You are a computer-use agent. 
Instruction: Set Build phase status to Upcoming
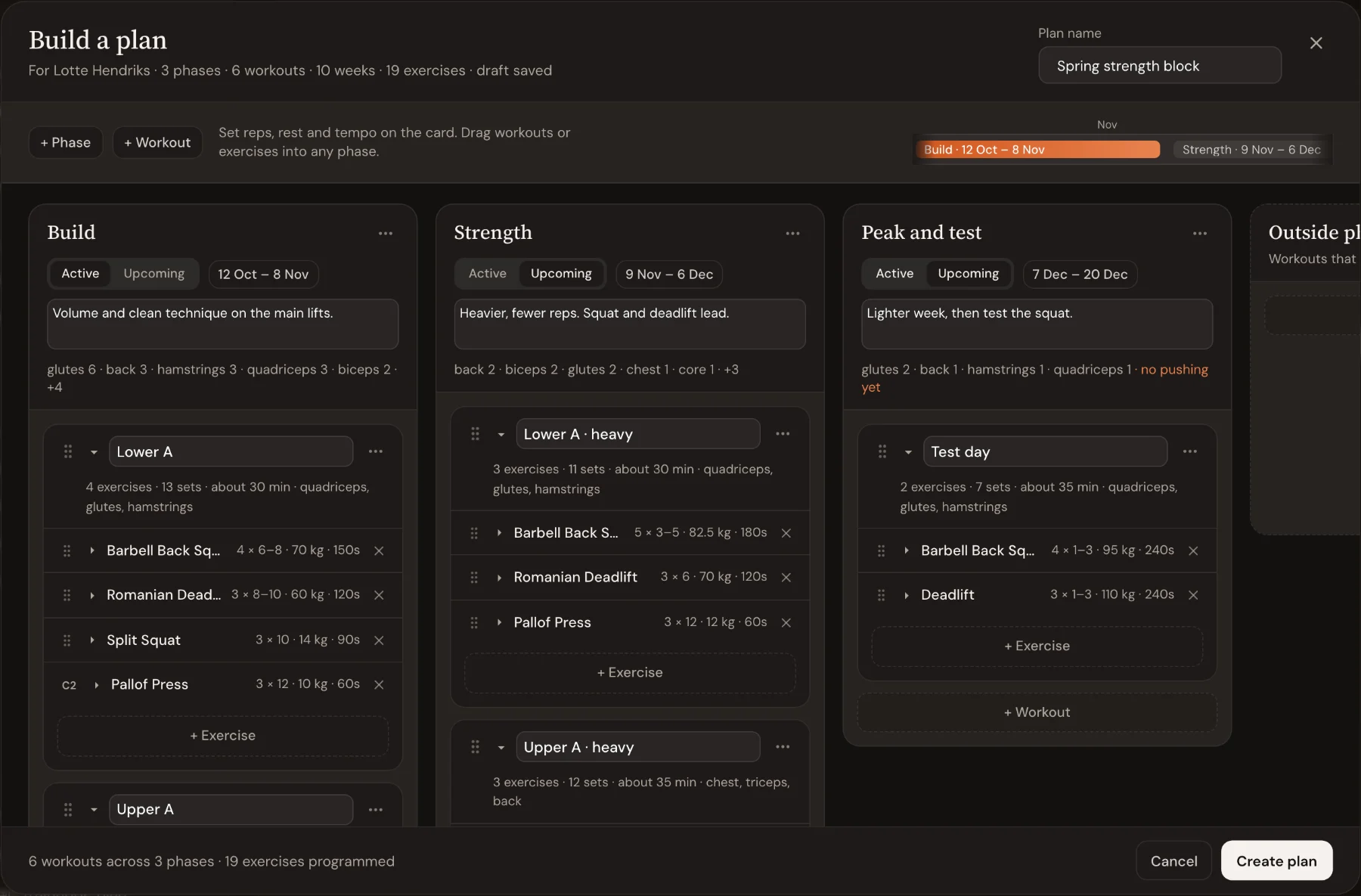point(153,273)
